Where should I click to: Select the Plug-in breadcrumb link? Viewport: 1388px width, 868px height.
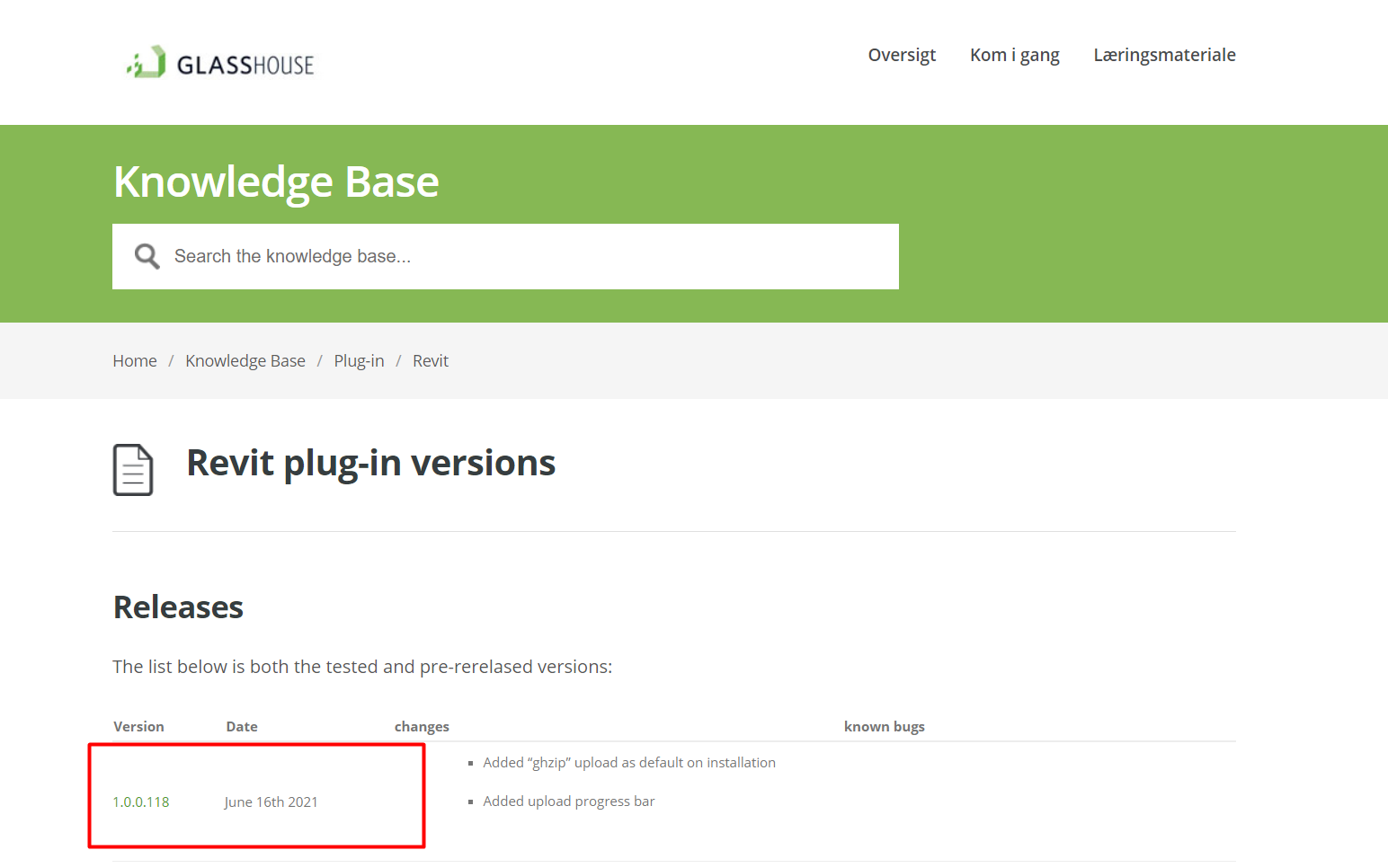pos(359,360)
